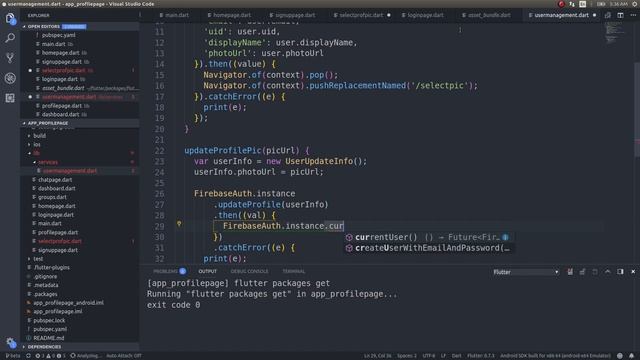Click LF end-of-line status item
Screen dimensions: 640x360
tap(443, 356)
